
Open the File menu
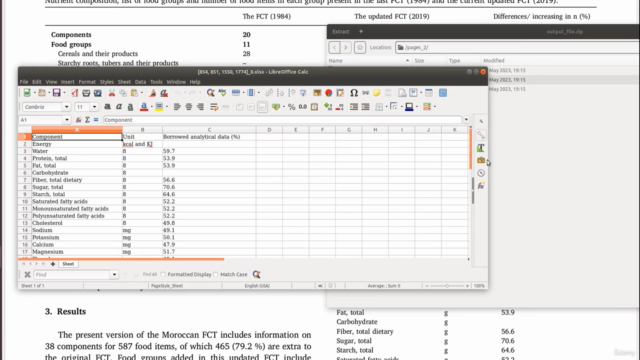click(24, 82)
